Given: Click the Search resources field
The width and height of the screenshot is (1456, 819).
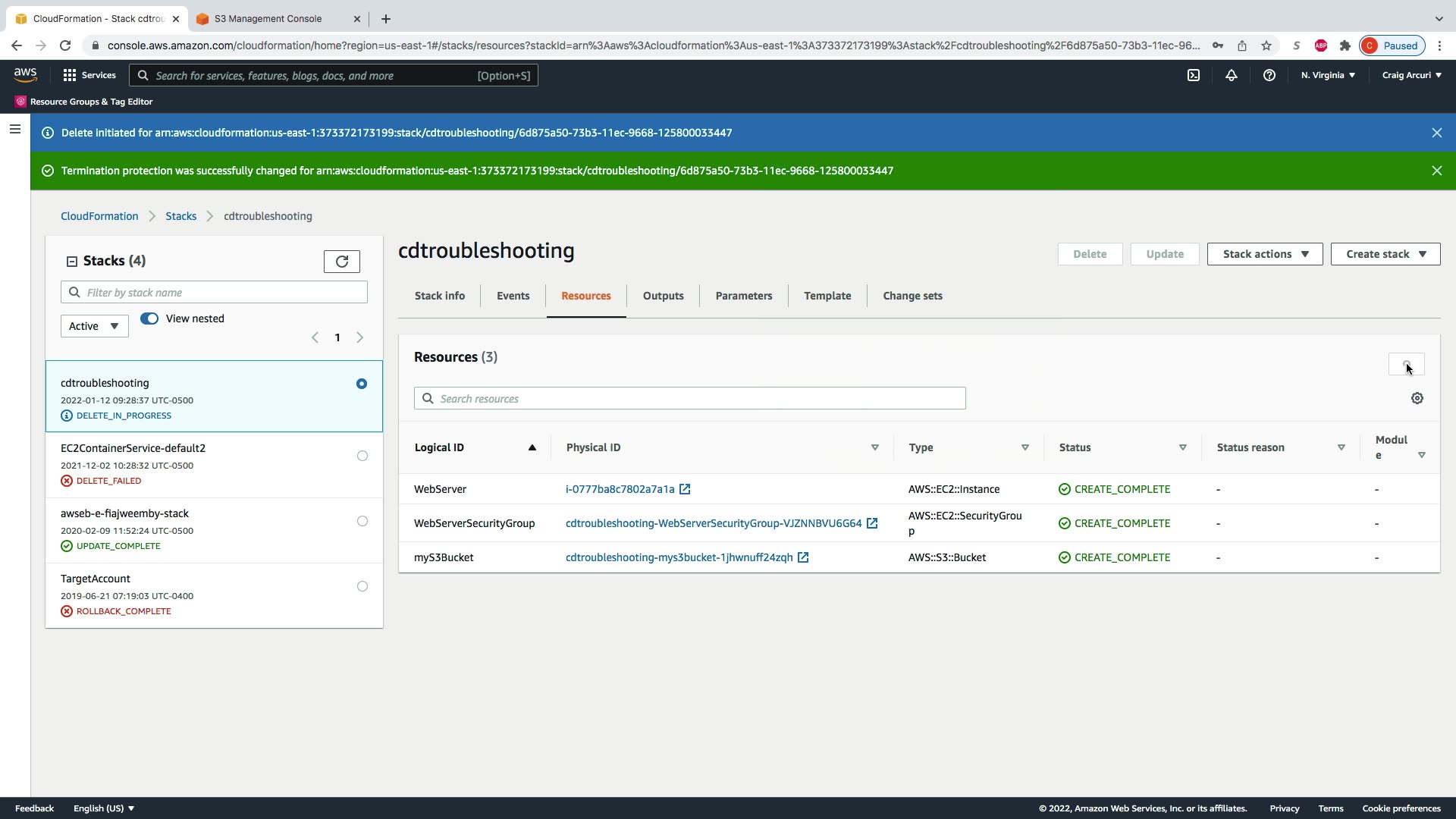Looking at the screenshot, I should tap(689, 399).
